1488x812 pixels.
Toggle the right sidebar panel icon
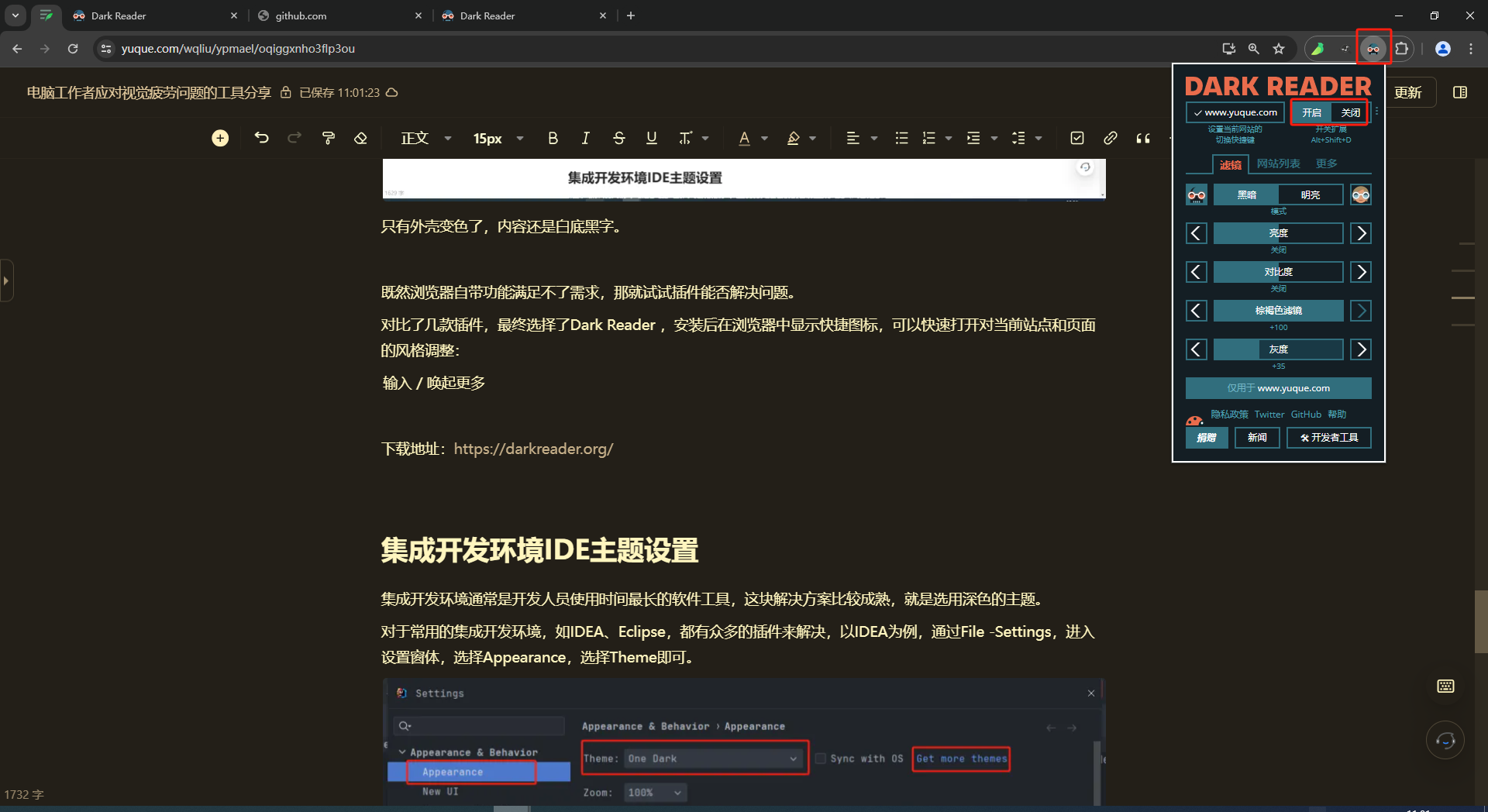pyautogui.click(x=1460, y=92)
